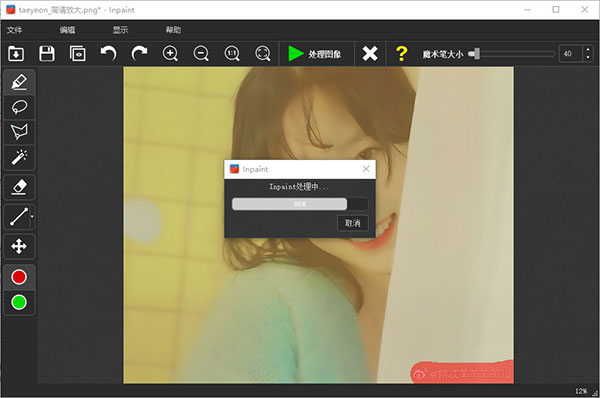Click the marker size value field showing 40
The image size is (600, 398).
point(571,54)
